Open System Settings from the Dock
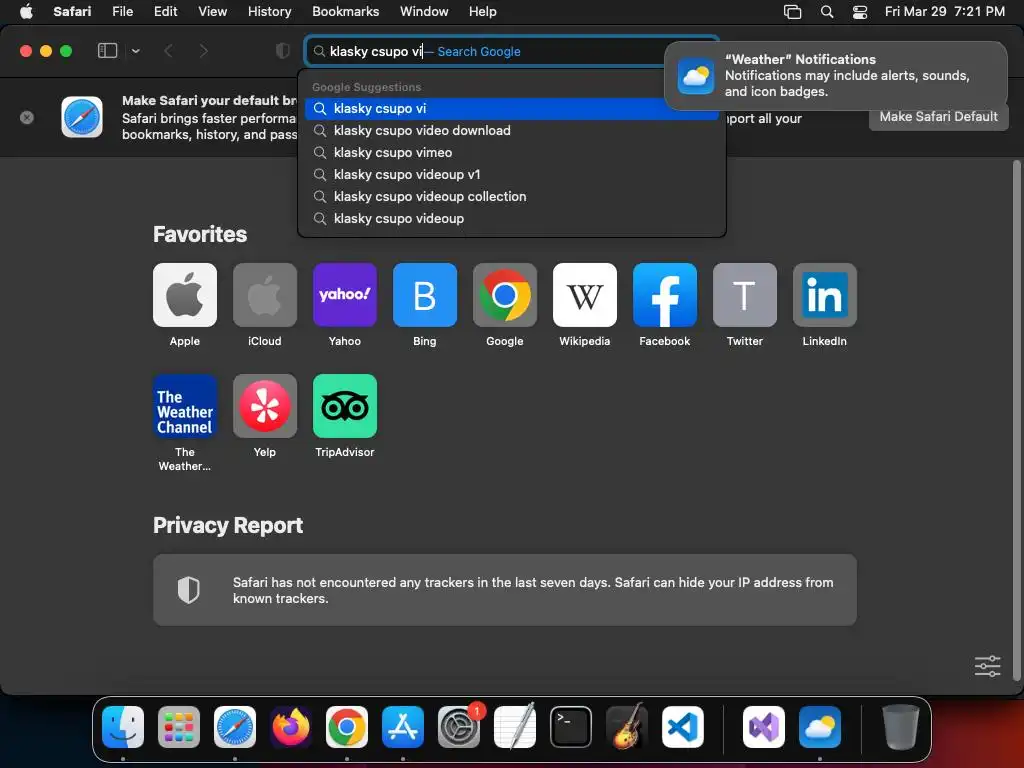 click(458, 727)
